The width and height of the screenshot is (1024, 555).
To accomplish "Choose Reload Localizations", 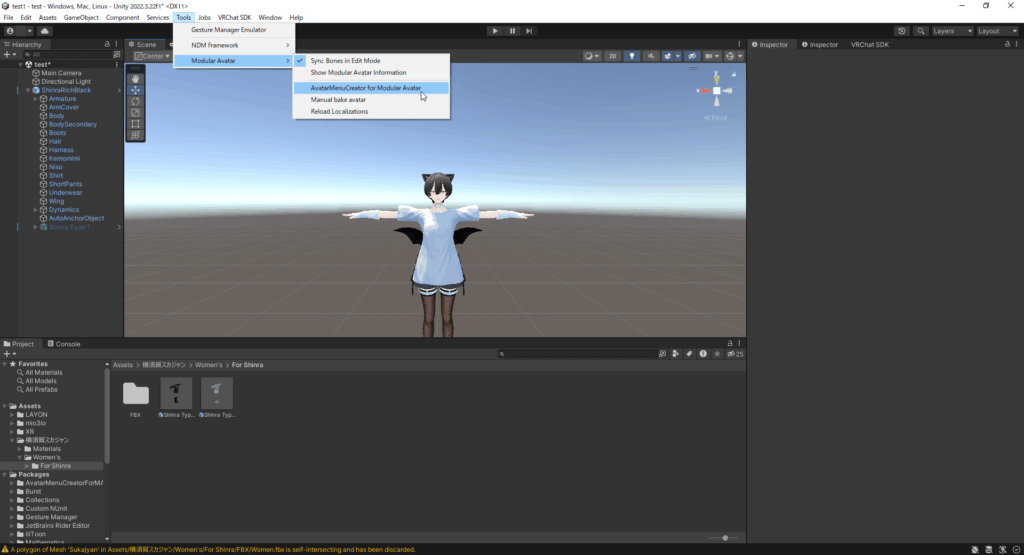I will coord(371,111).
